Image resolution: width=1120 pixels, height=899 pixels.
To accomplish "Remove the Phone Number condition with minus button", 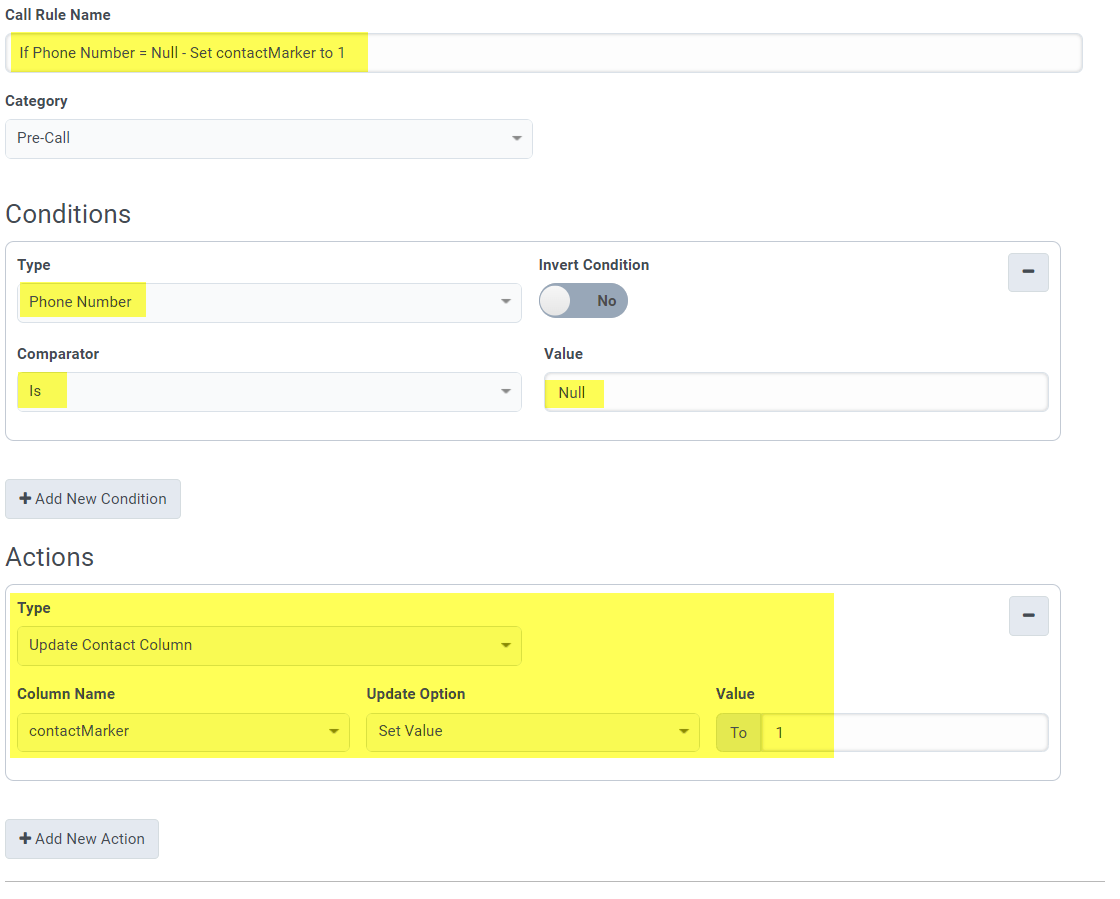I will pos(1028,272).
